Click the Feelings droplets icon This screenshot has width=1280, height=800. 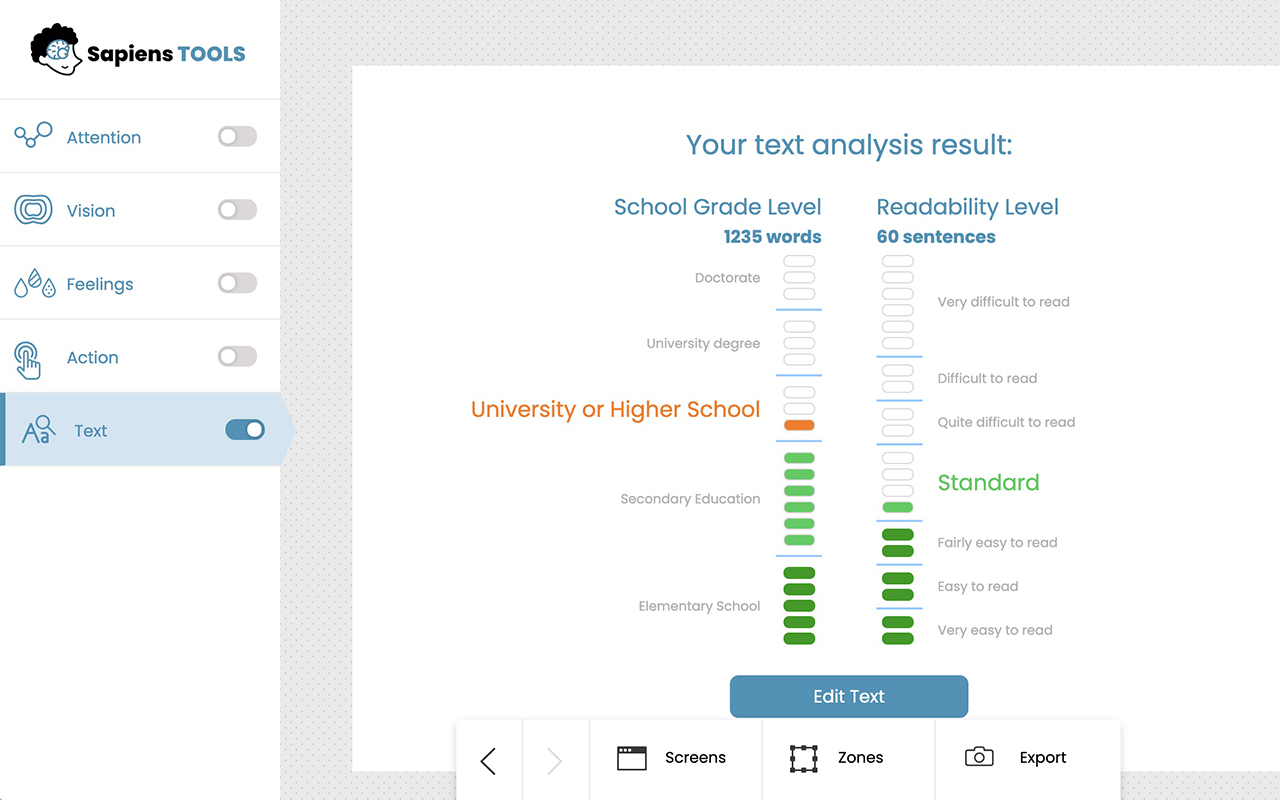[x=33, y=284]
